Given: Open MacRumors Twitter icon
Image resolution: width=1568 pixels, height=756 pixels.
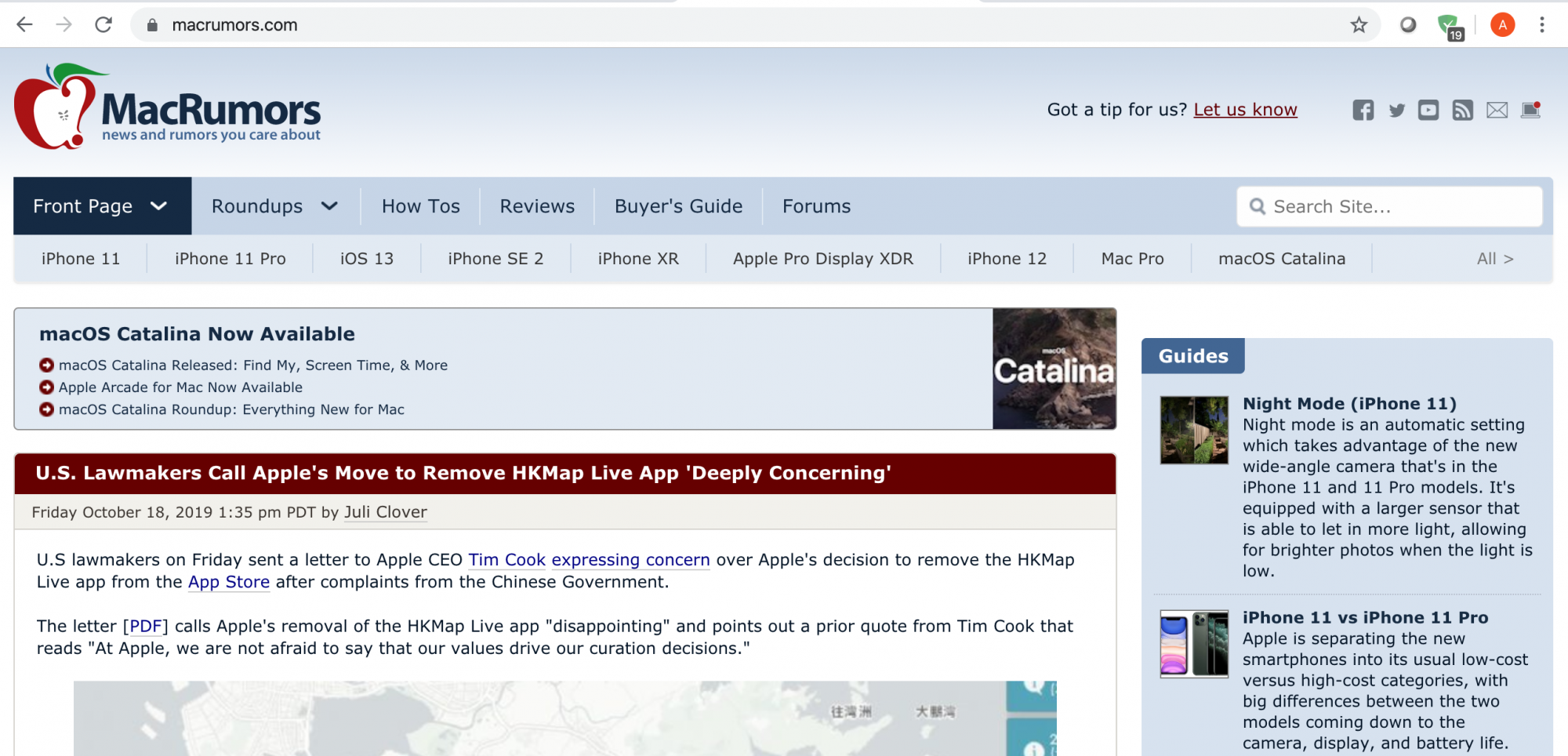Looking at the screenshot, I should [x=1396, y=111].
